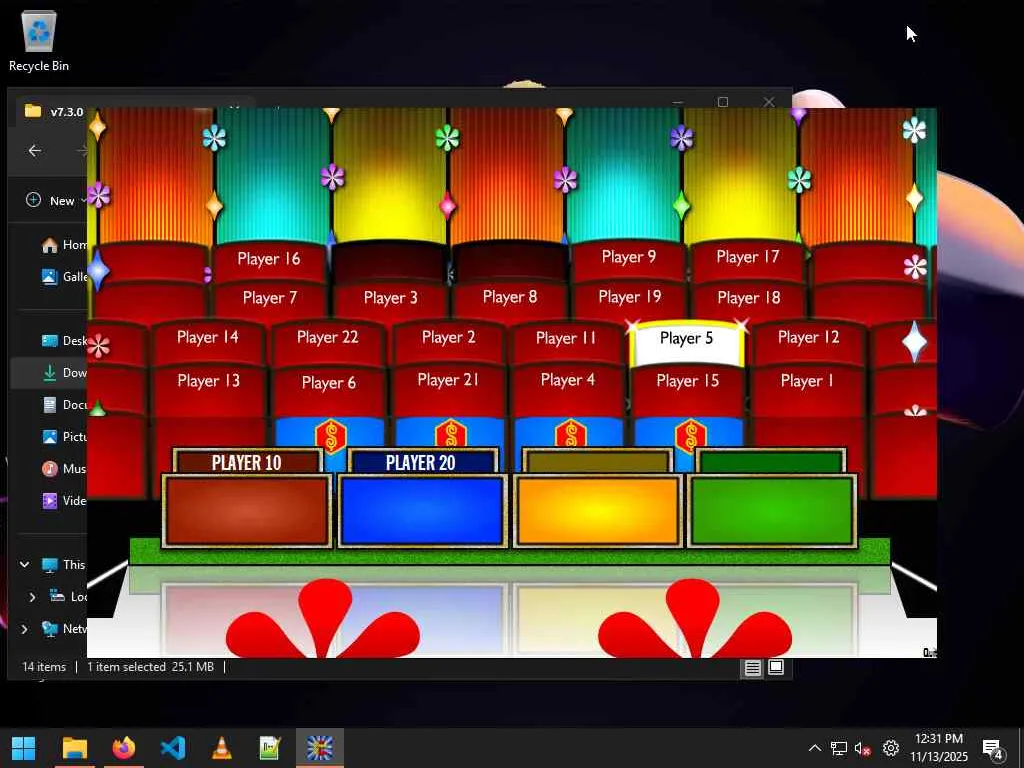1024x768 pixels.
Task: Expand the Network tree node
Action: 25,629
